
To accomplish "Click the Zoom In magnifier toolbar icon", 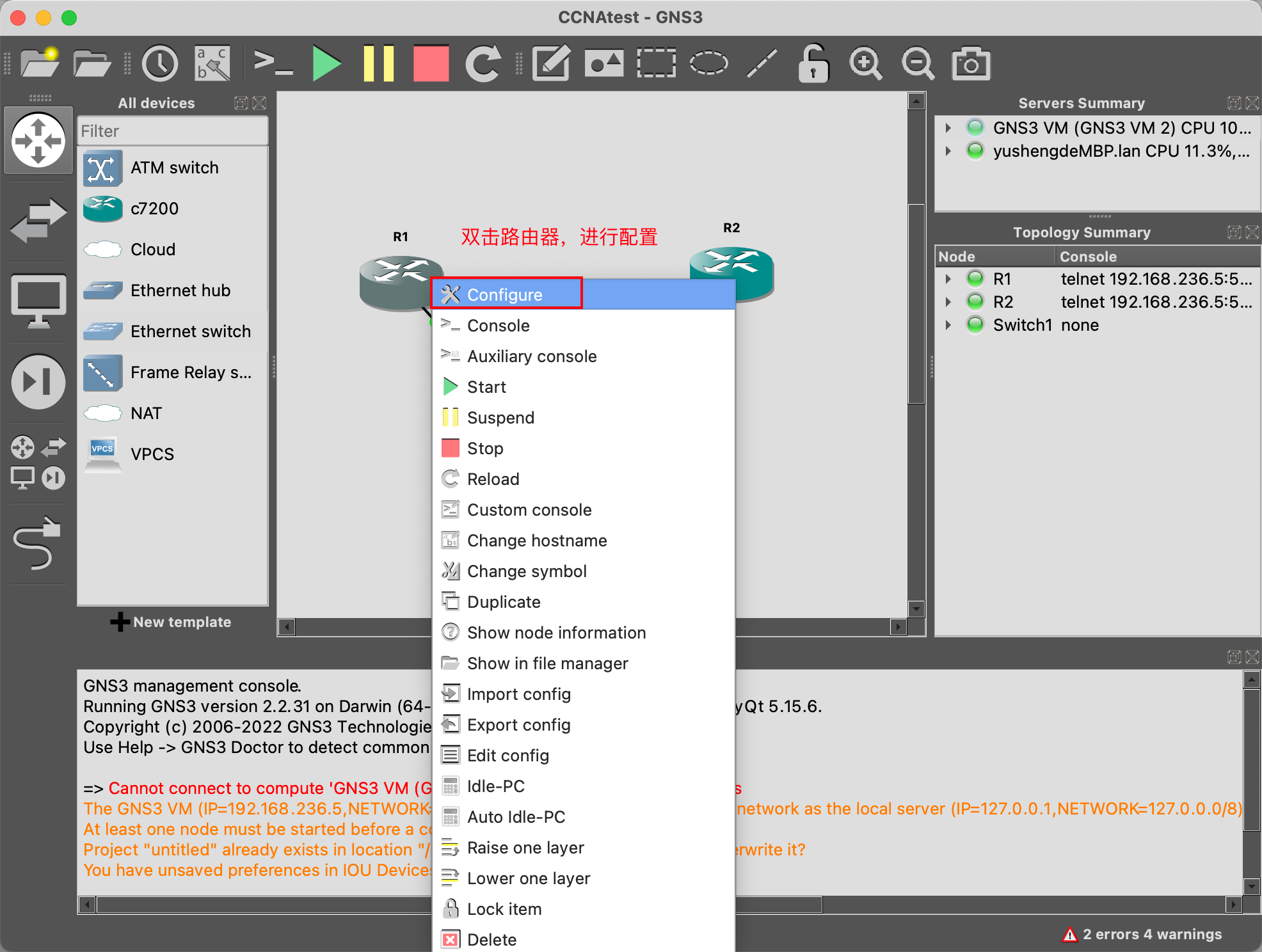I will pos(865,63).
